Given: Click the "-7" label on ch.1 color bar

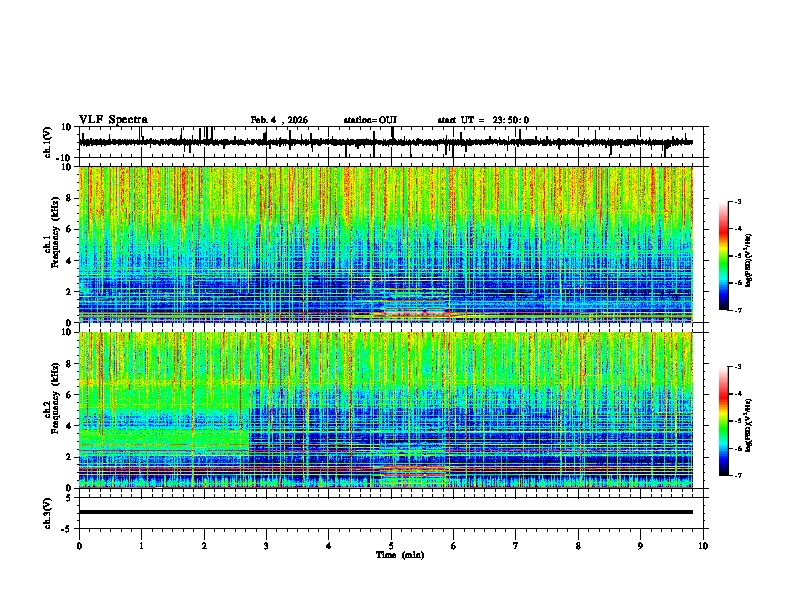Looking at the screenshot, I should pyautogui.click(x=737, y=311).
